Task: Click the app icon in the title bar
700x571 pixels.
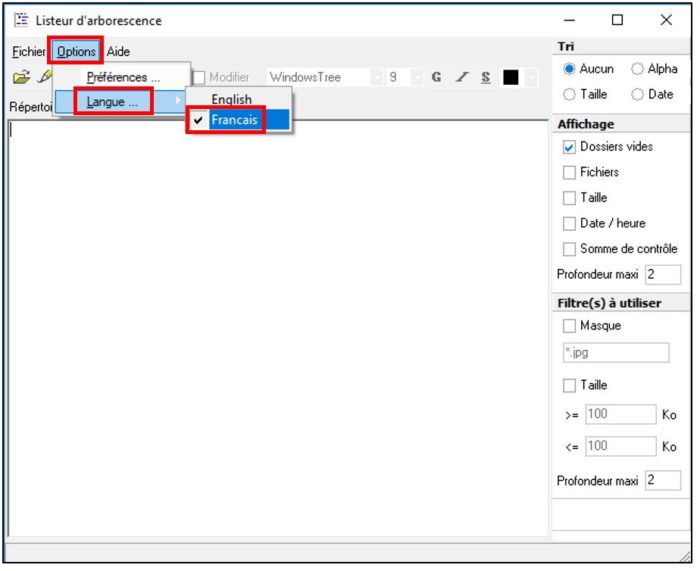Action: pos(21,20)
